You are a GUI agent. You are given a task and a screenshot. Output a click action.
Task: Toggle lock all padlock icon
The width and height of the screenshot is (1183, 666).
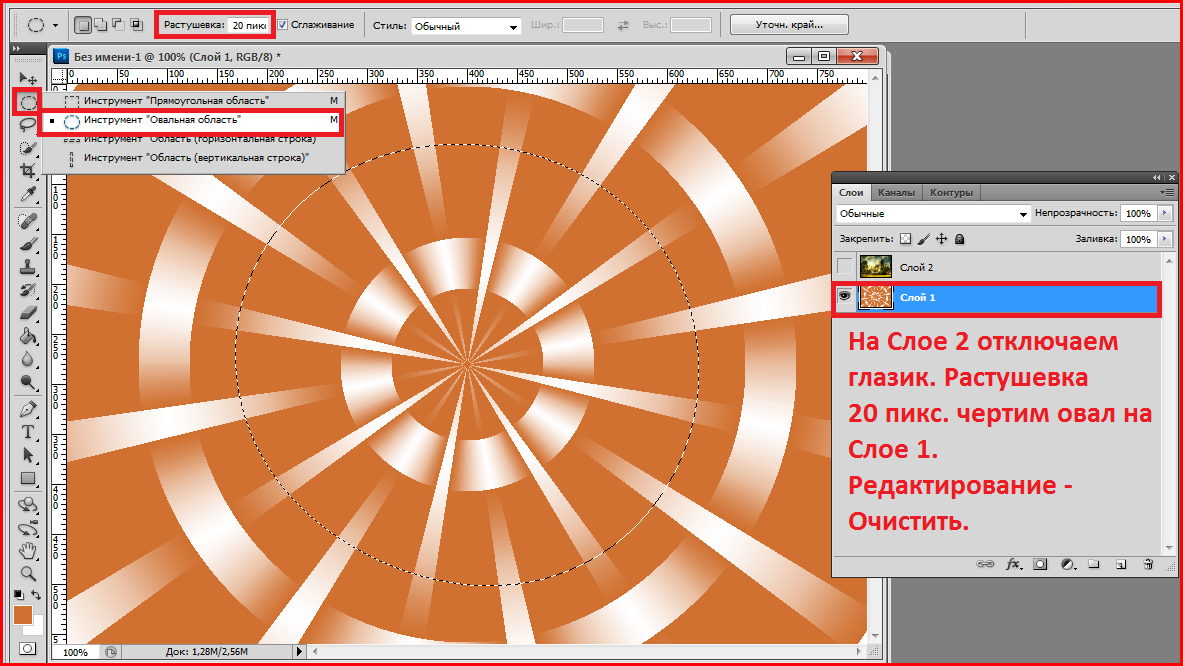pos(960,239)
